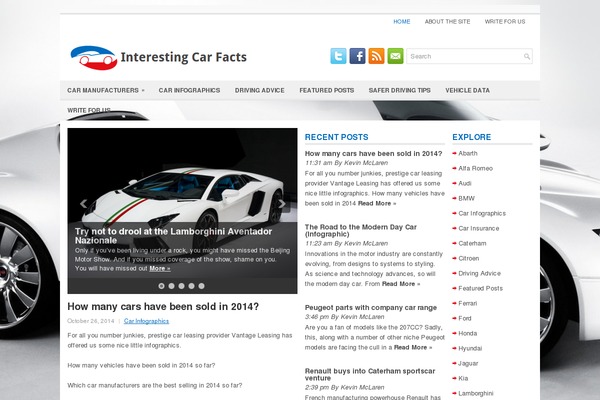Open the orange RSS feed icon
This screenshot has height=400, width=600.
click(376, 56)
